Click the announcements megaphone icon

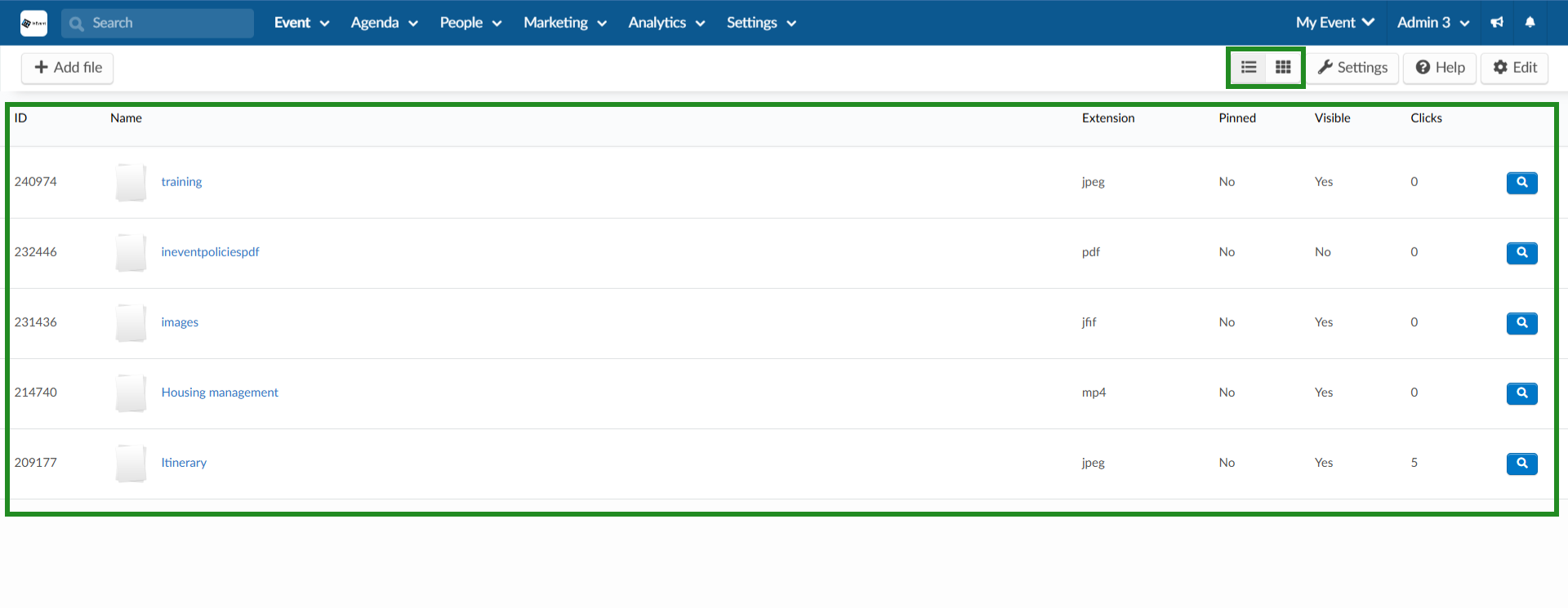[x=1497, y=23]
